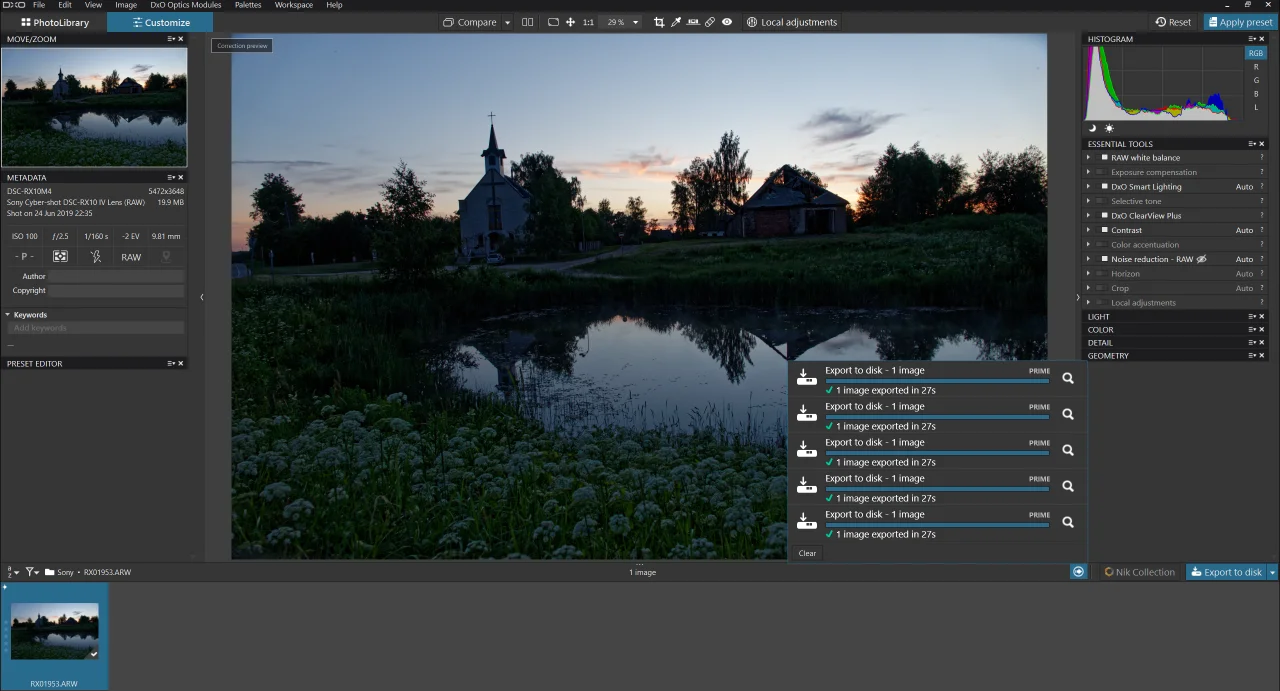Enable the Exposure compensation switch
The height and width of the screenshot is (691, 1280).
[1101, 172]
